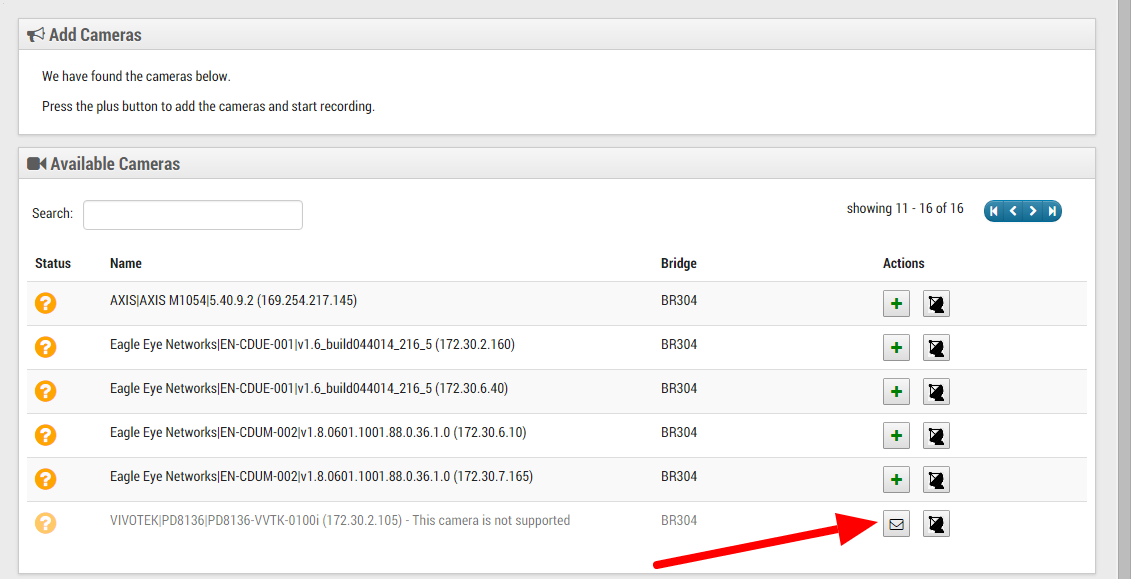Click status icon of VIVOTEK camera row
The width and height of the screenshot is (1131, 579).
point(45,523)
